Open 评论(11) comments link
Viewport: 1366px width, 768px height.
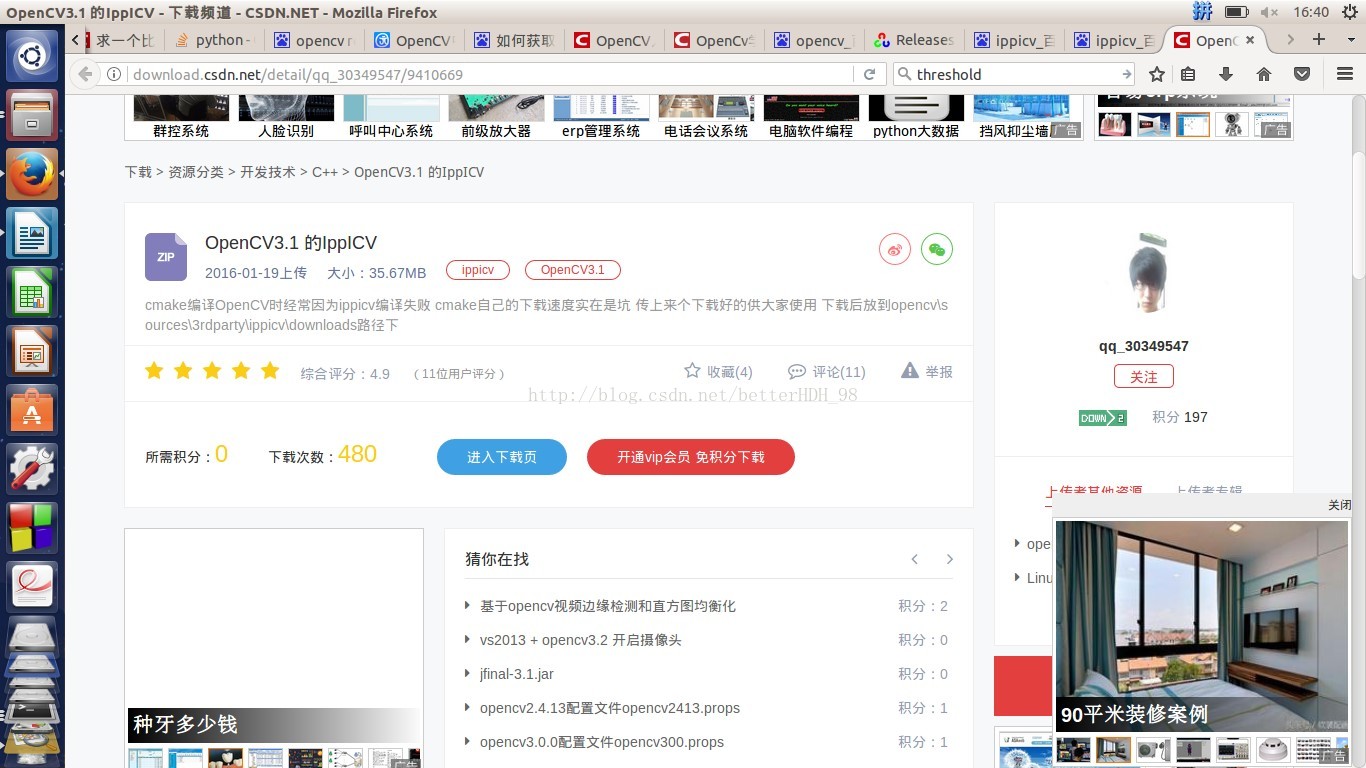pyautogui.click(x=827, y=372)
